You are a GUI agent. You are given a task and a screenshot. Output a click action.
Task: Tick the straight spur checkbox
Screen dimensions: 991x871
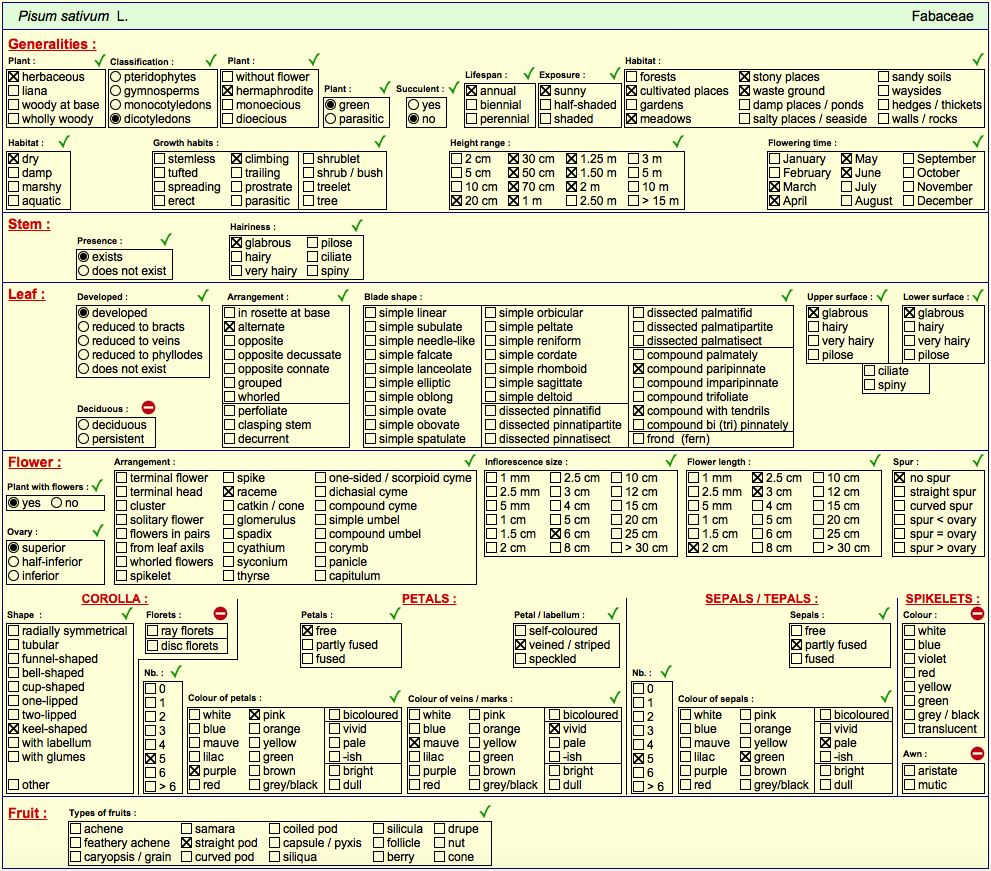pos(900,492)
